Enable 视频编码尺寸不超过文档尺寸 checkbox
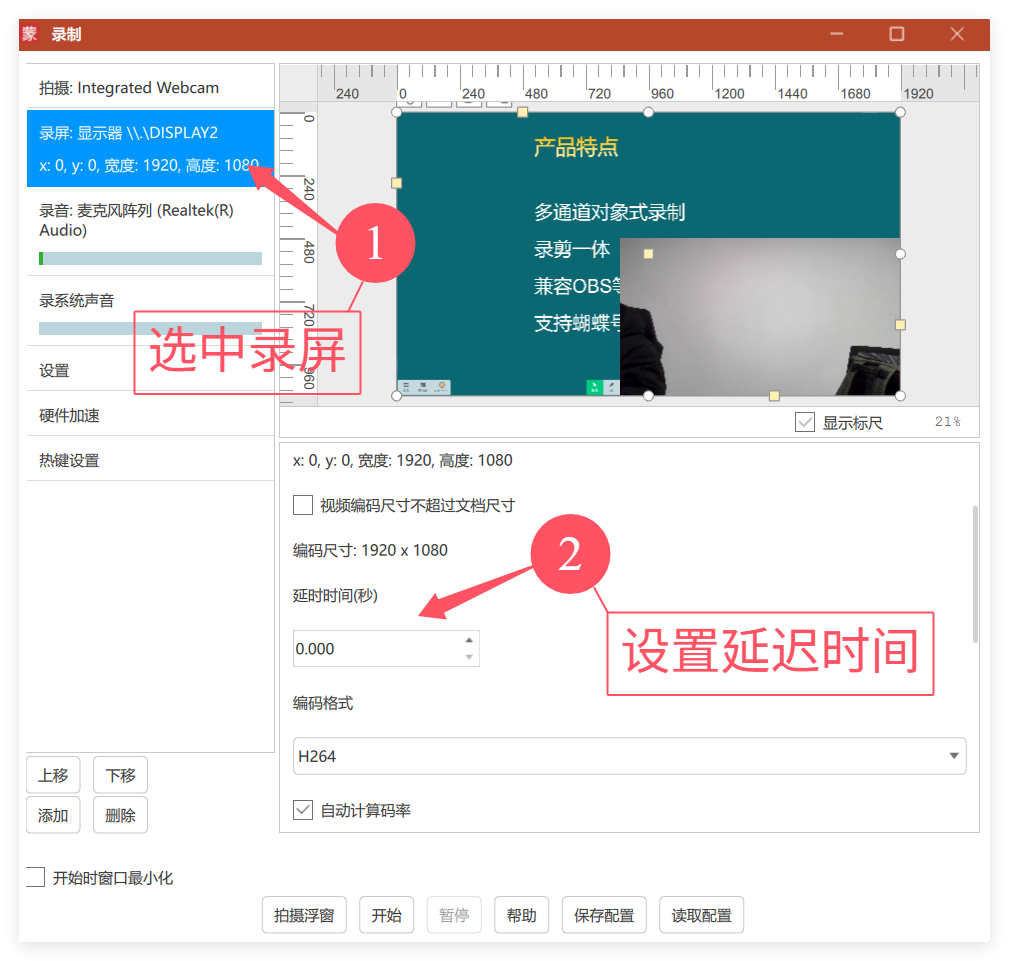The height and width of the screenshot is (961, 1009). click(x=303, y=505)
